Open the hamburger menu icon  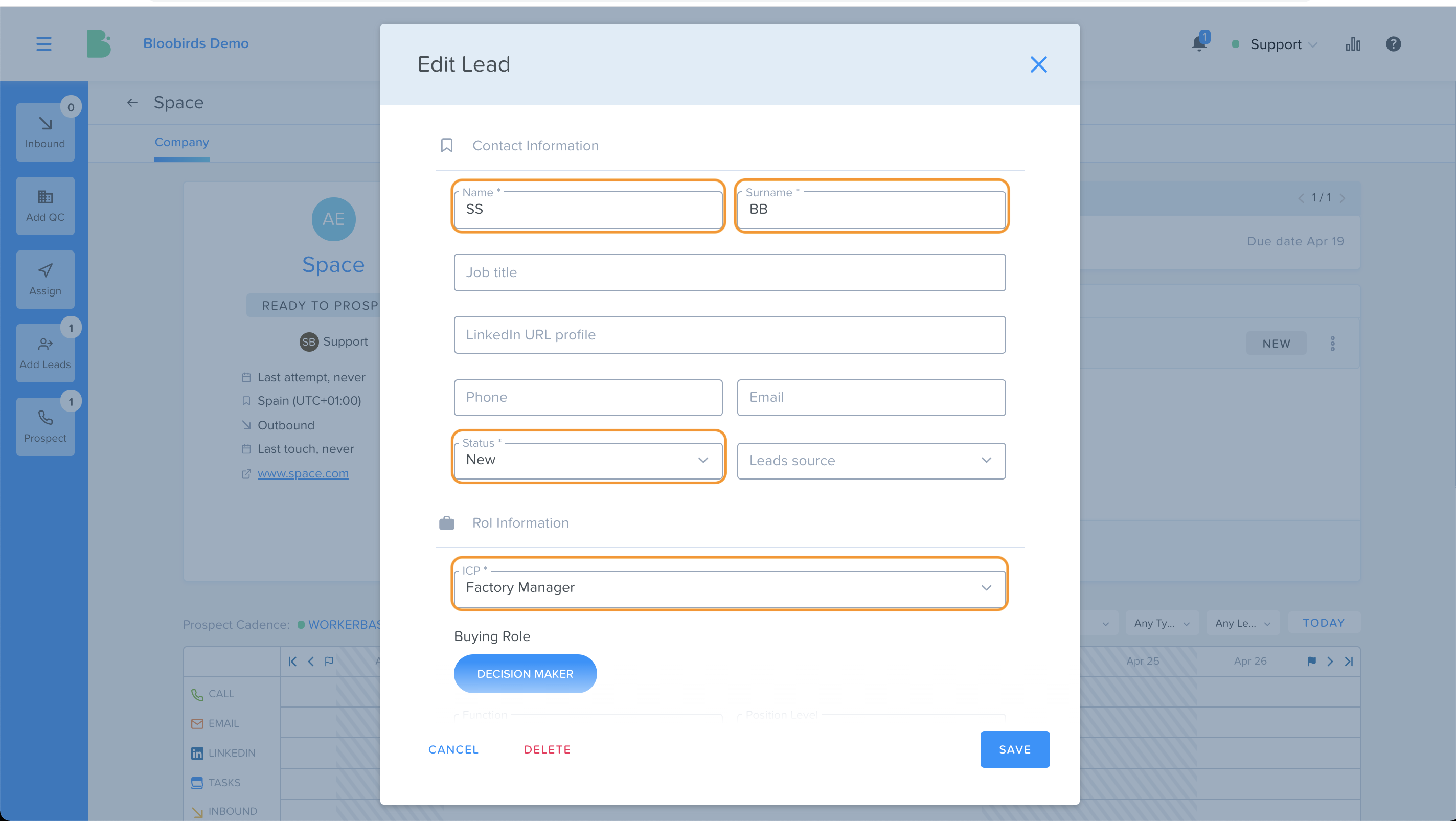(x=43, y=43)
